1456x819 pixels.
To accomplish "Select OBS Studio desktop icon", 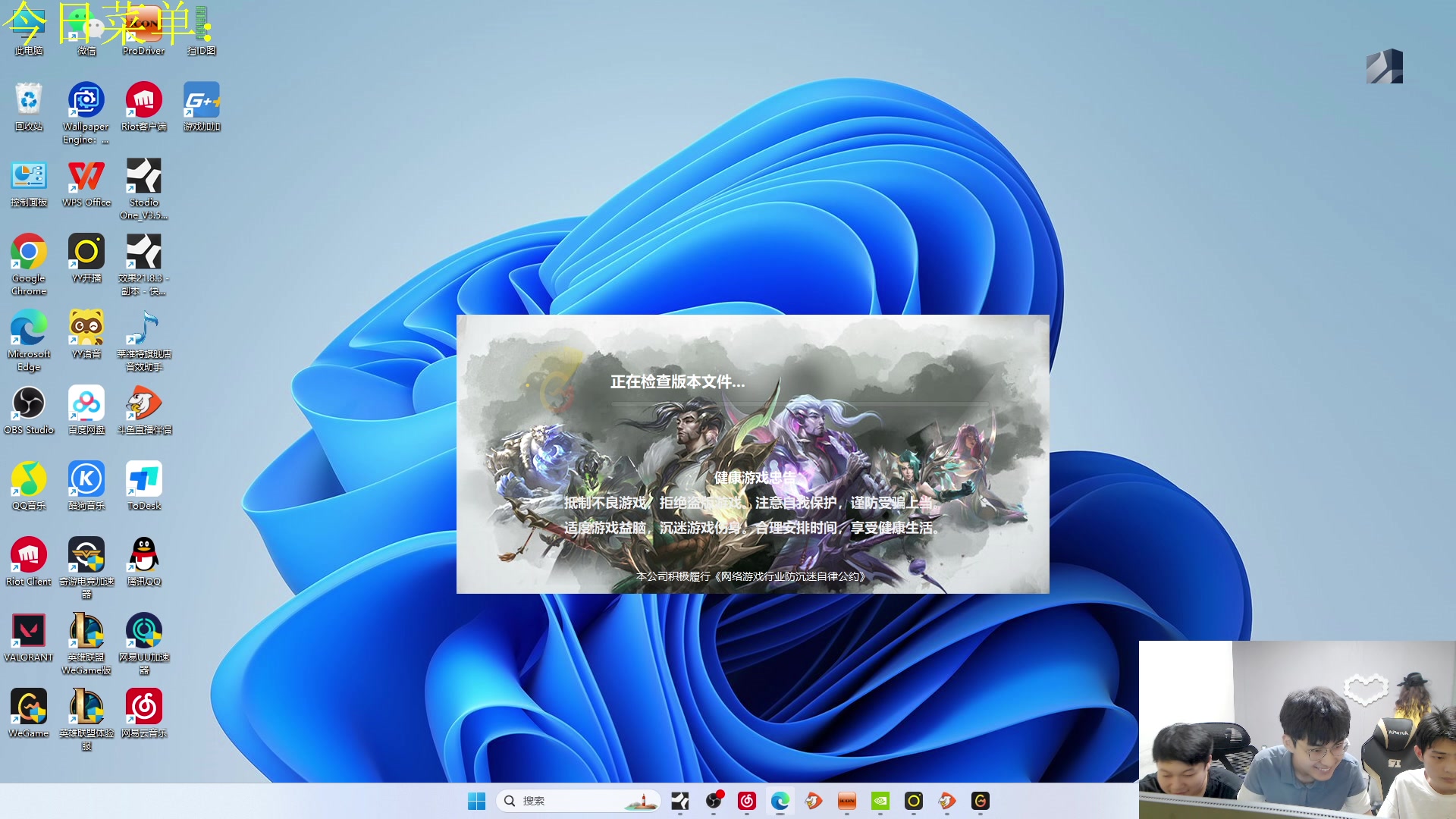I will click(x=29, y=409).
